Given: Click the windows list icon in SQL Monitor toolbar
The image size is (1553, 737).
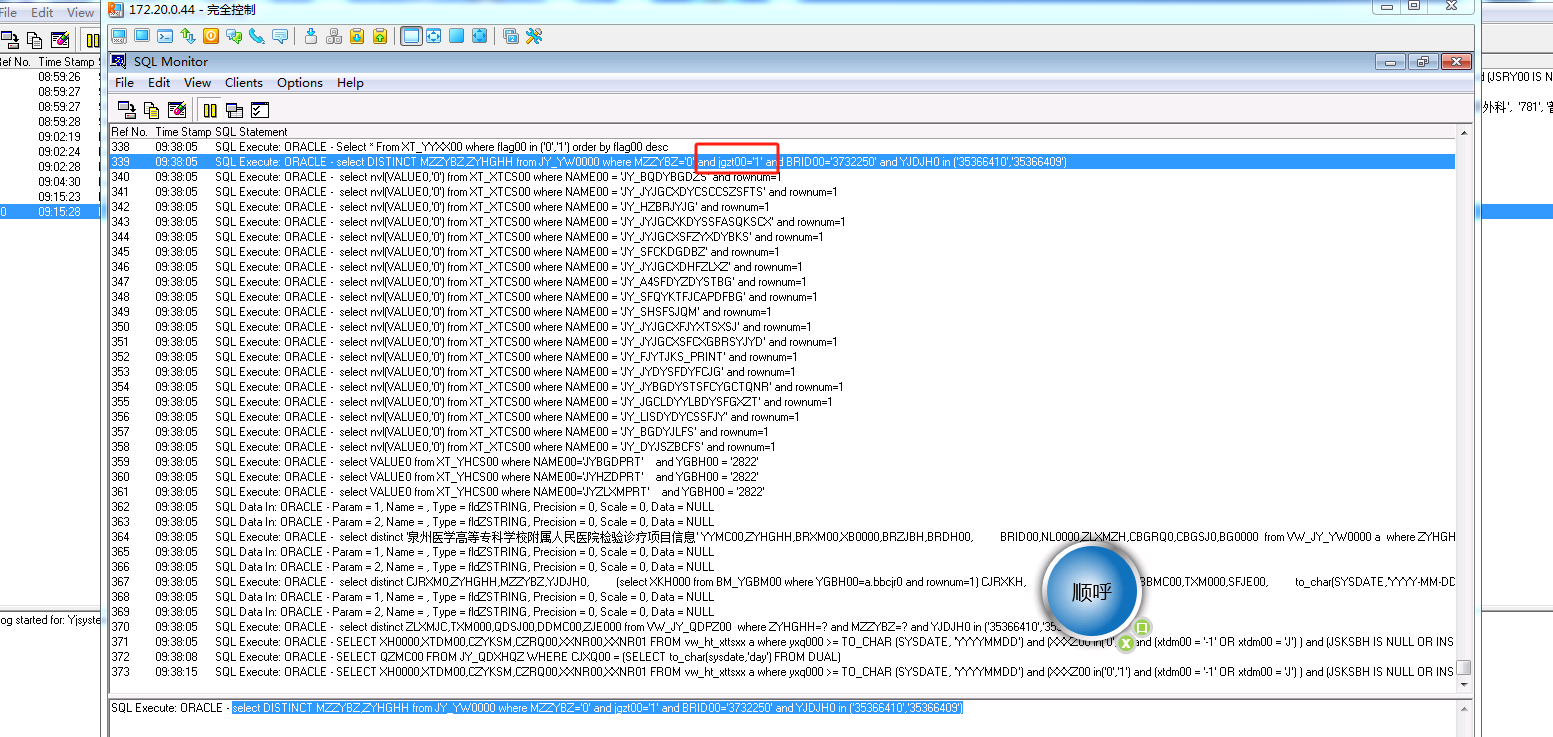Looking at the screenshot, I should coord(235,110).
